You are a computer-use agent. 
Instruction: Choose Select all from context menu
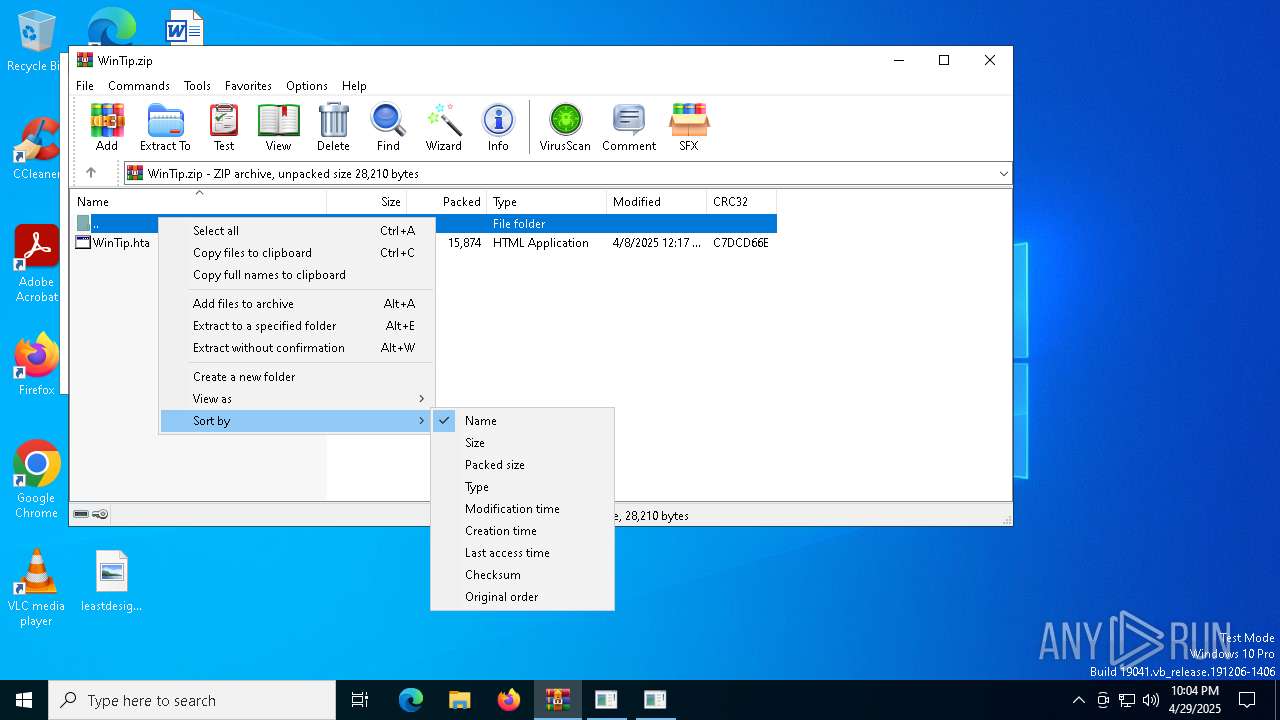pyautogui.click(x=297, y=231)
